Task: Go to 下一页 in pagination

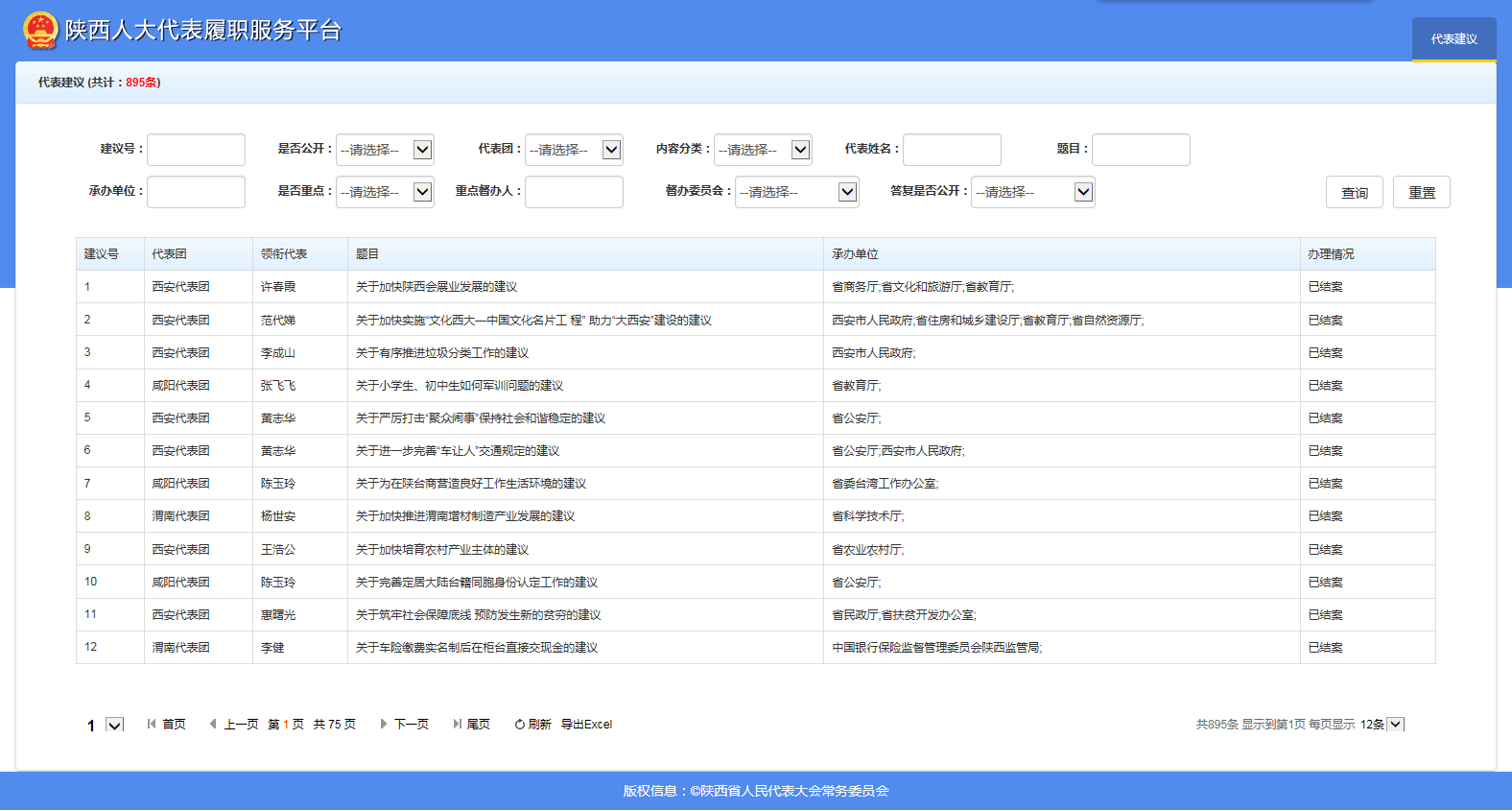Action: coord(412,725)
